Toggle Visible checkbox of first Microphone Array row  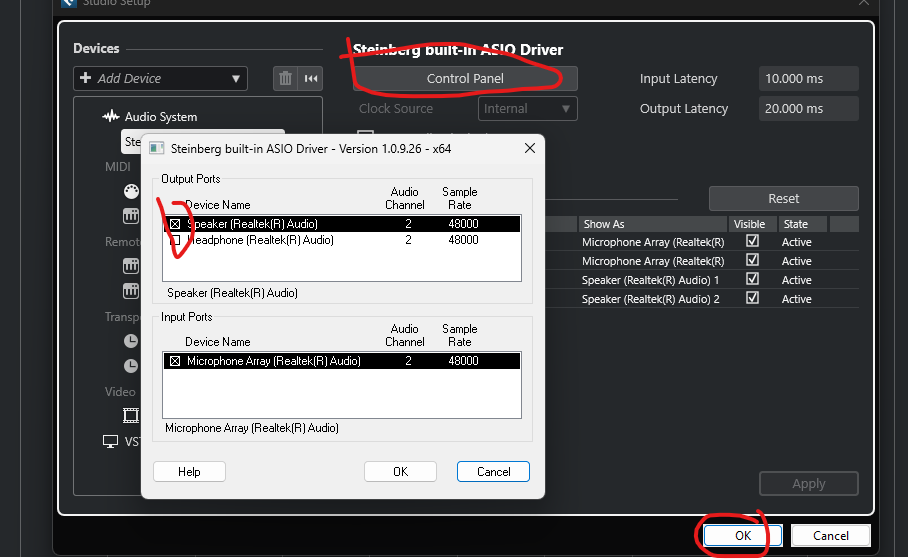752,240
